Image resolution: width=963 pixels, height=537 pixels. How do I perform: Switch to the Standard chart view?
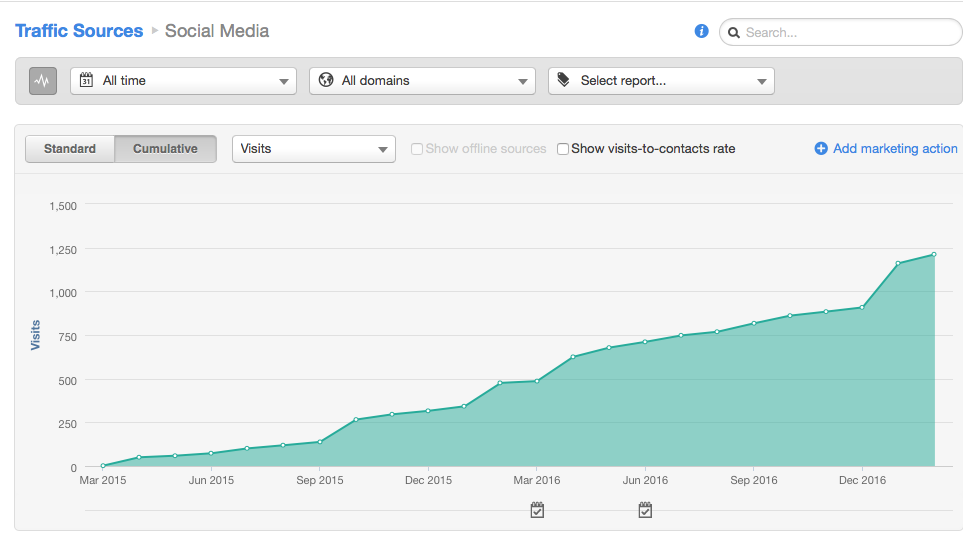(x=70, y=149)
